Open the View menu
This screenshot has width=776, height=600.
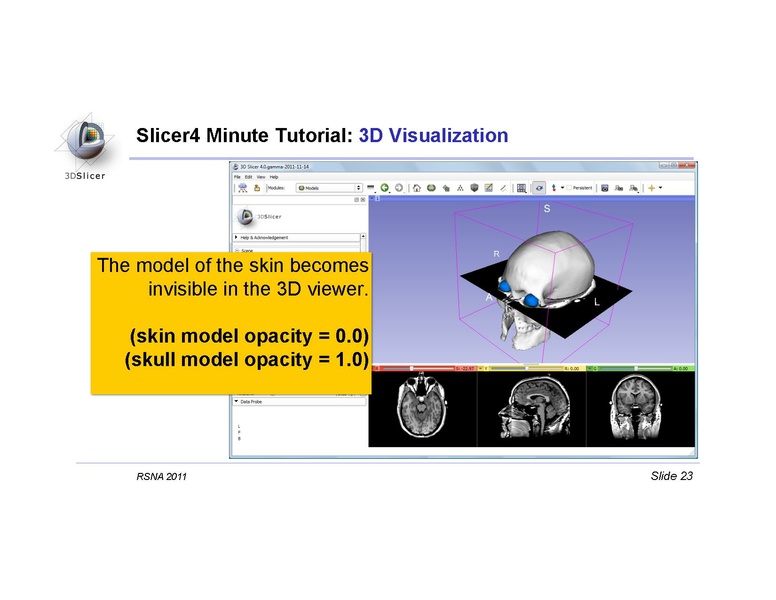click(261, 177)
